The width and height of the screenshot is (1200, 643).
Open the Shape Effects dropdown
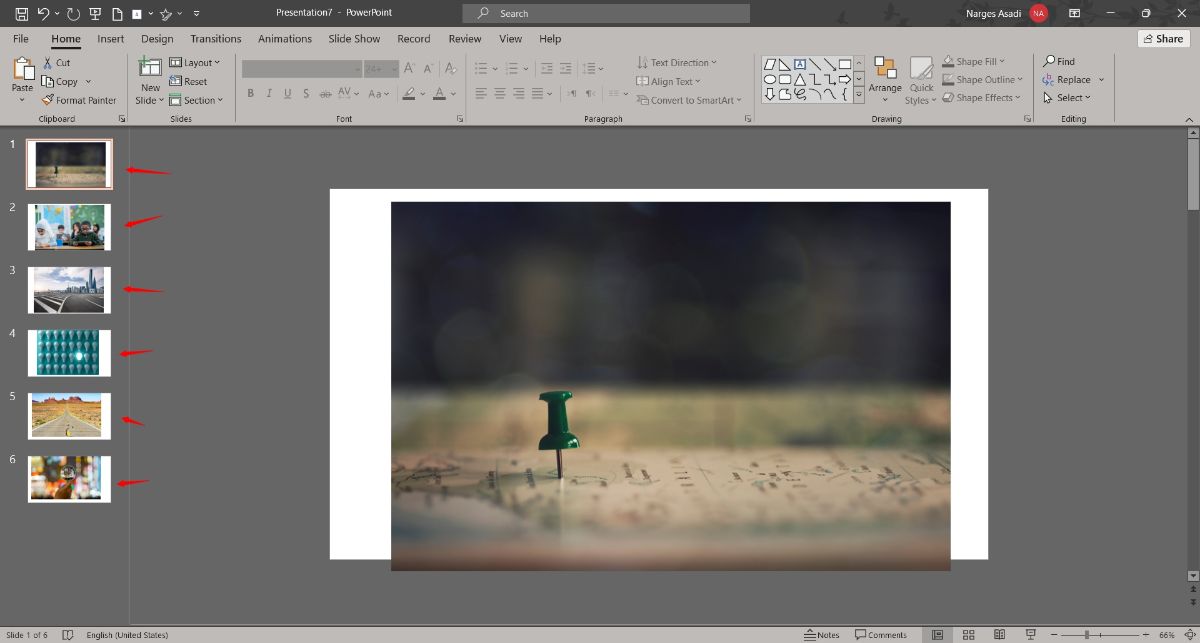(x=982, y=98)
